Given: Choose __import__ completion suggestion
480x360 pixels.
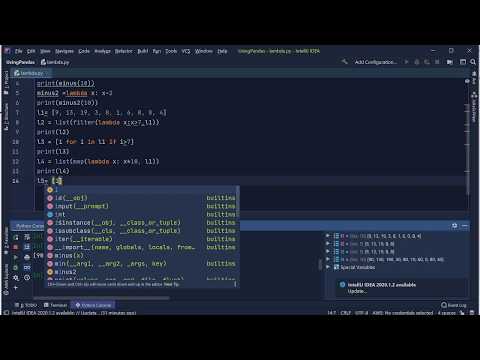Looking at the screenshot, I should point(142,247).
